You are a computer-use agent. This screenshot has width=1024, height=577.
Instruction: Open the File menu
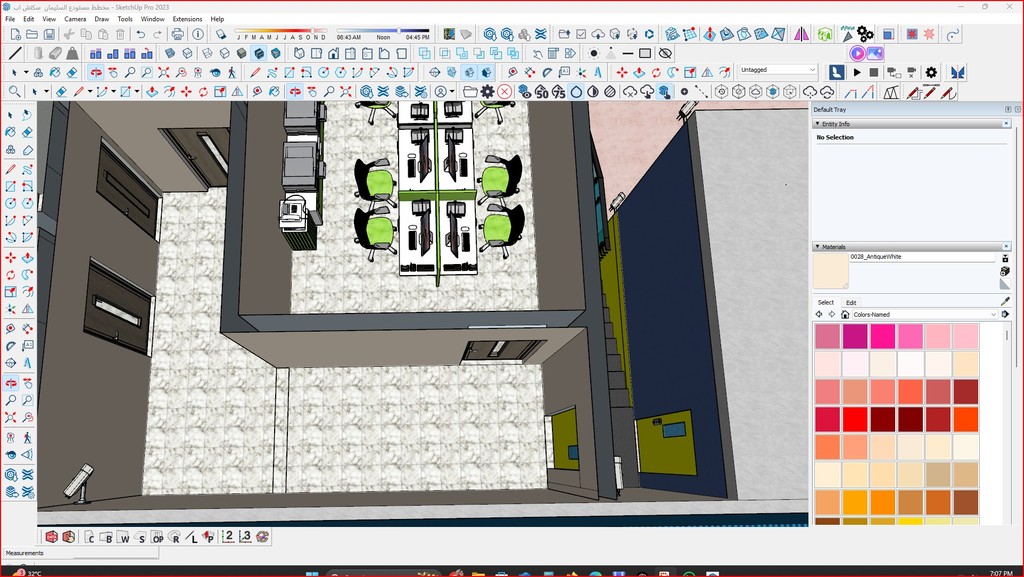pos(10,19)
